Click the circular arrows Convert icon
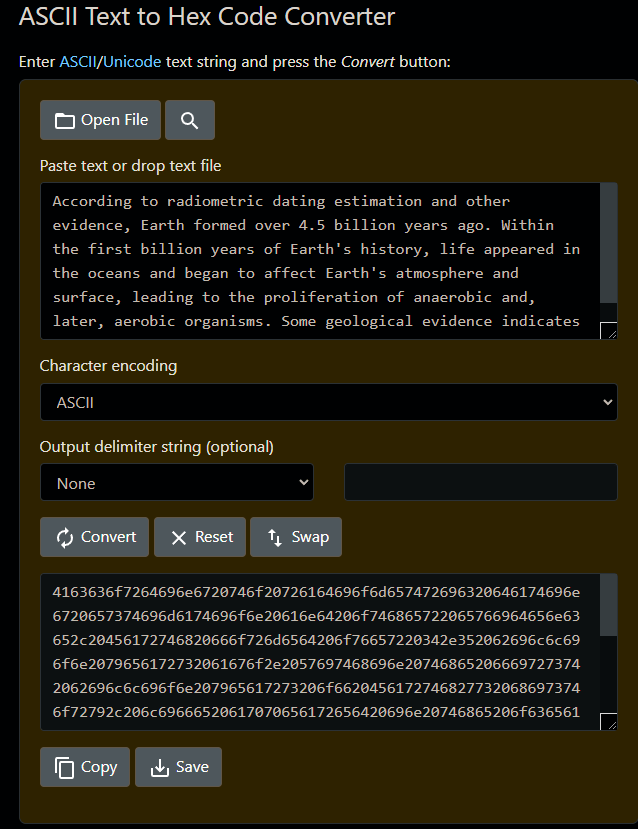Screen dimensions: 638x829 tap(65, 537)
